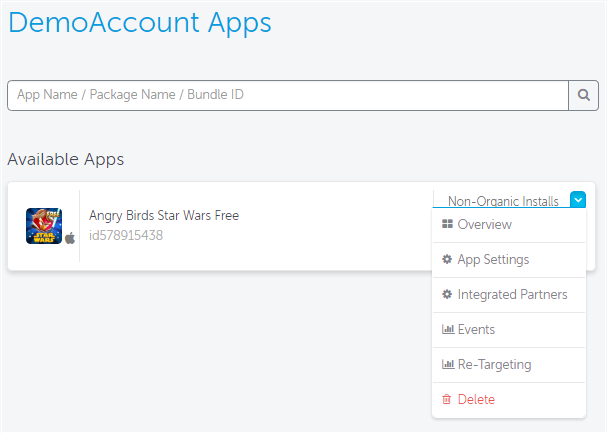This screenshot has height=433, width=607.
Task: Click the Re-Targeting bar chart icon
Action: point(448,365)
